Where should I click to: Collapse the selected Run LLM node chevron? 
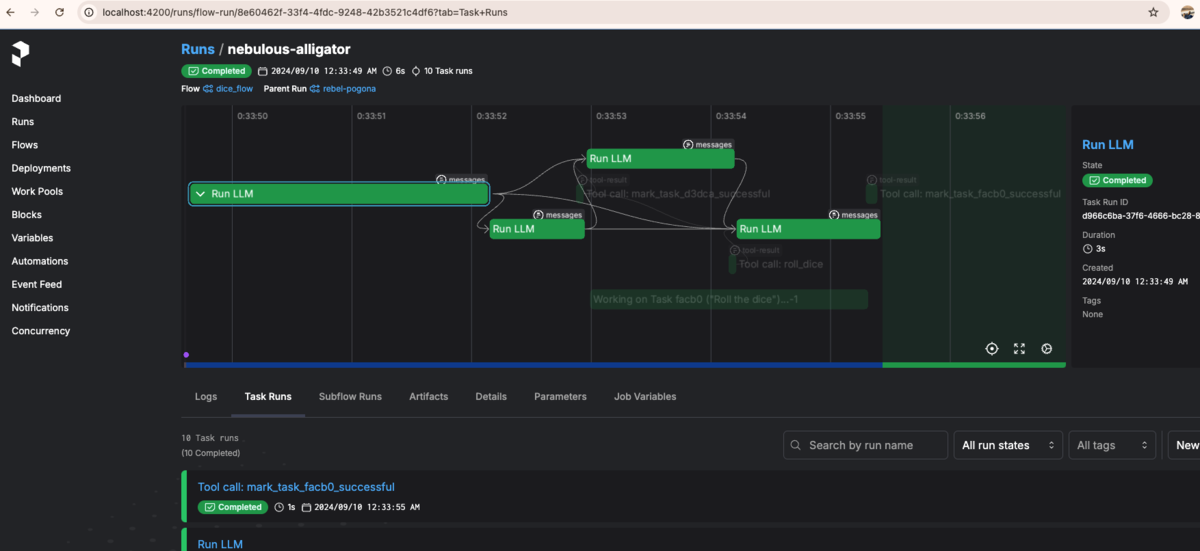click(200, 194)
